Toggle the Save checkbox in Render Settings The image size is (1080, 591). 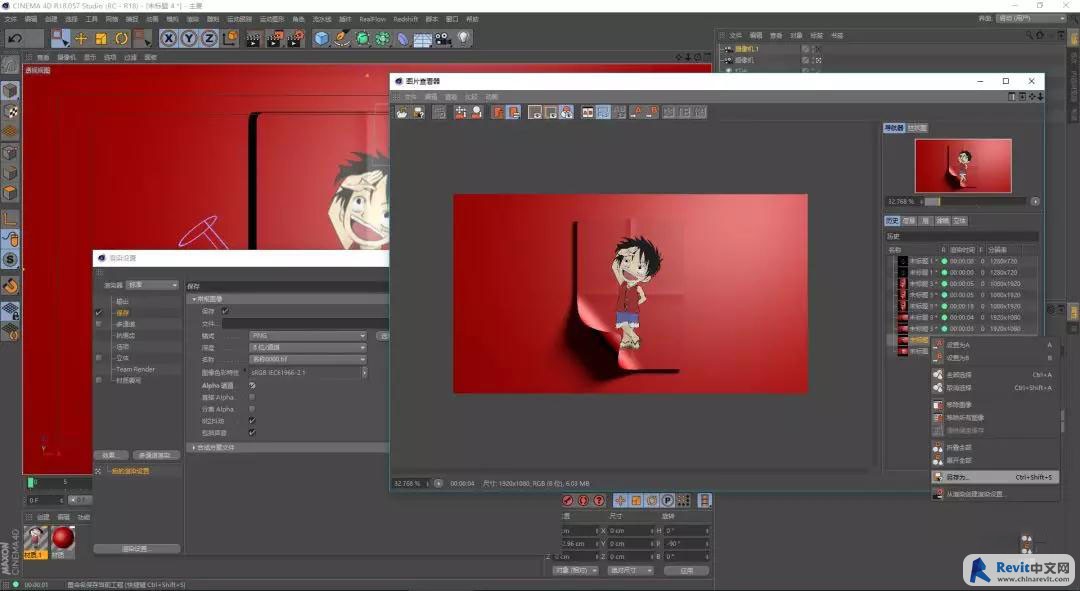coord(225,311)
